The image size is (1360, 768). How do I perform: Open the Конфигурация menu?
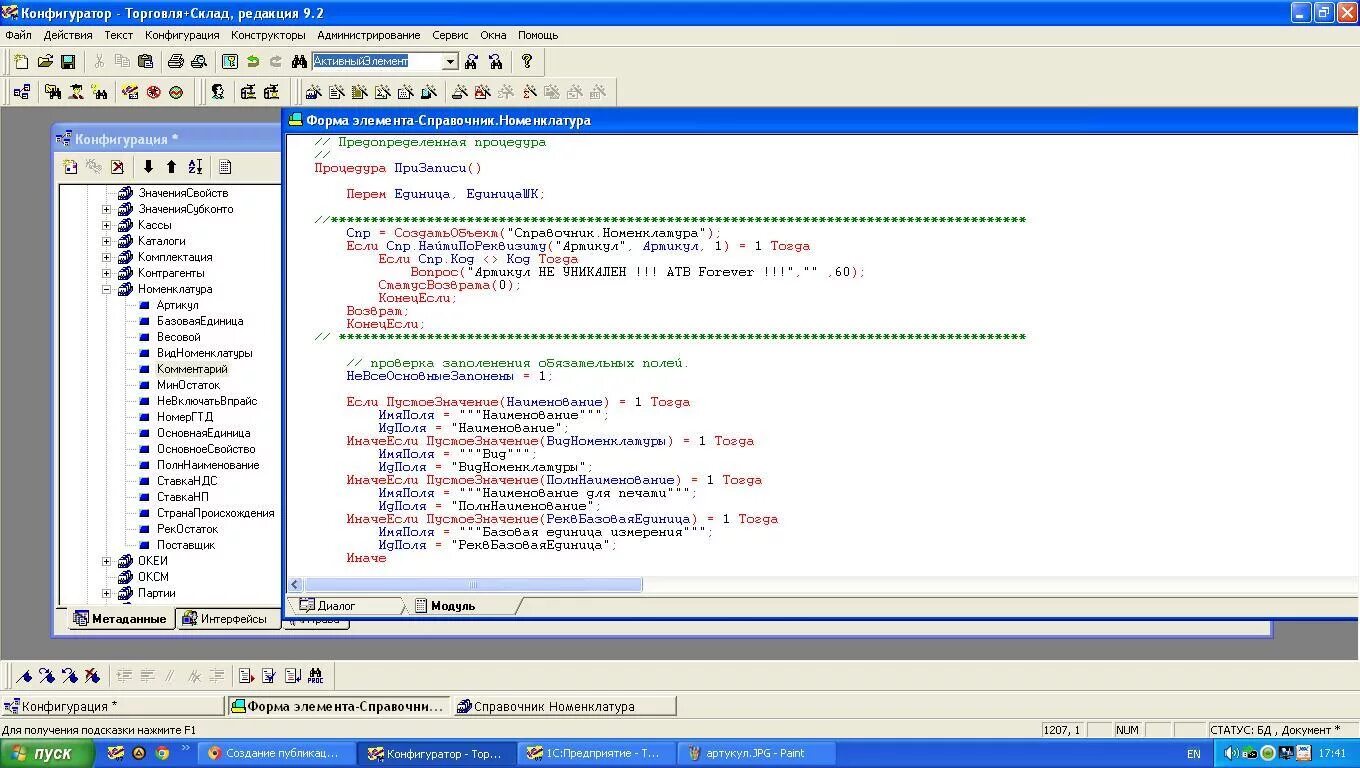click(x=182, y=35)
